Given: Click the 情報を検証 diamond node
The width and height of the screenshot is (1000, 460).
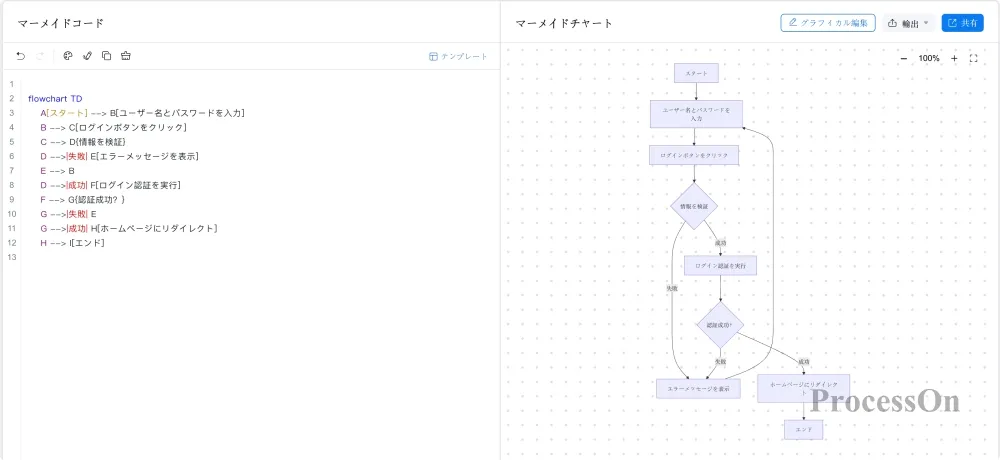Looking at the screenshot, I should click(x=694, y=206).
